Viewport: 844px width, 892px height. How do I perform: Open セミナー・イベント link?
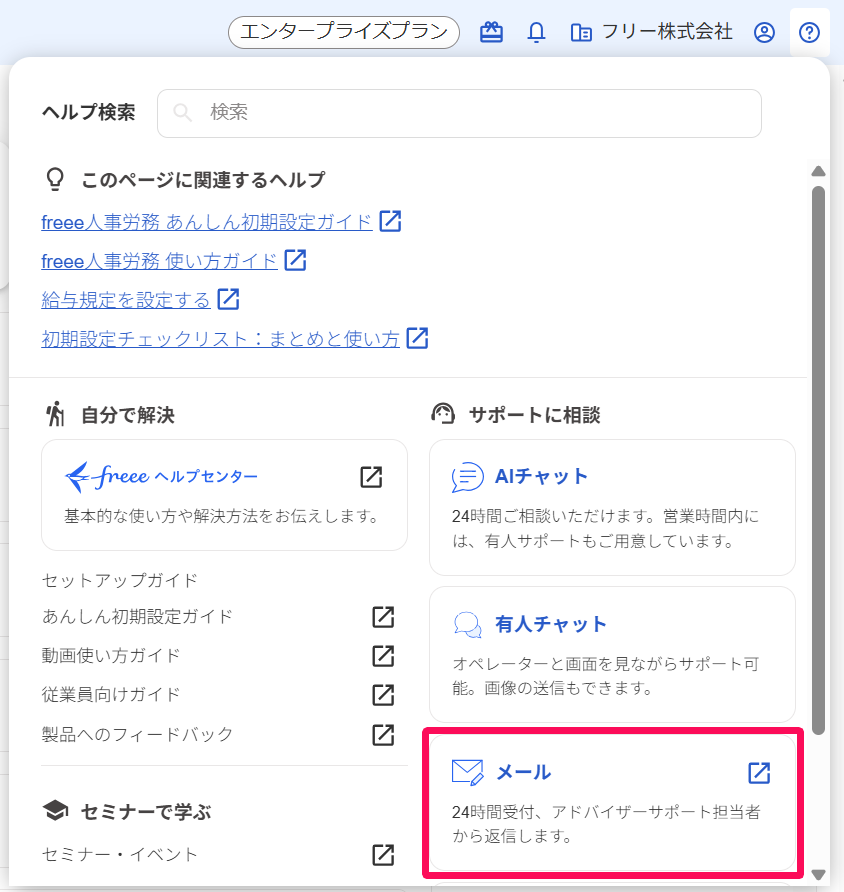(119, 854)
